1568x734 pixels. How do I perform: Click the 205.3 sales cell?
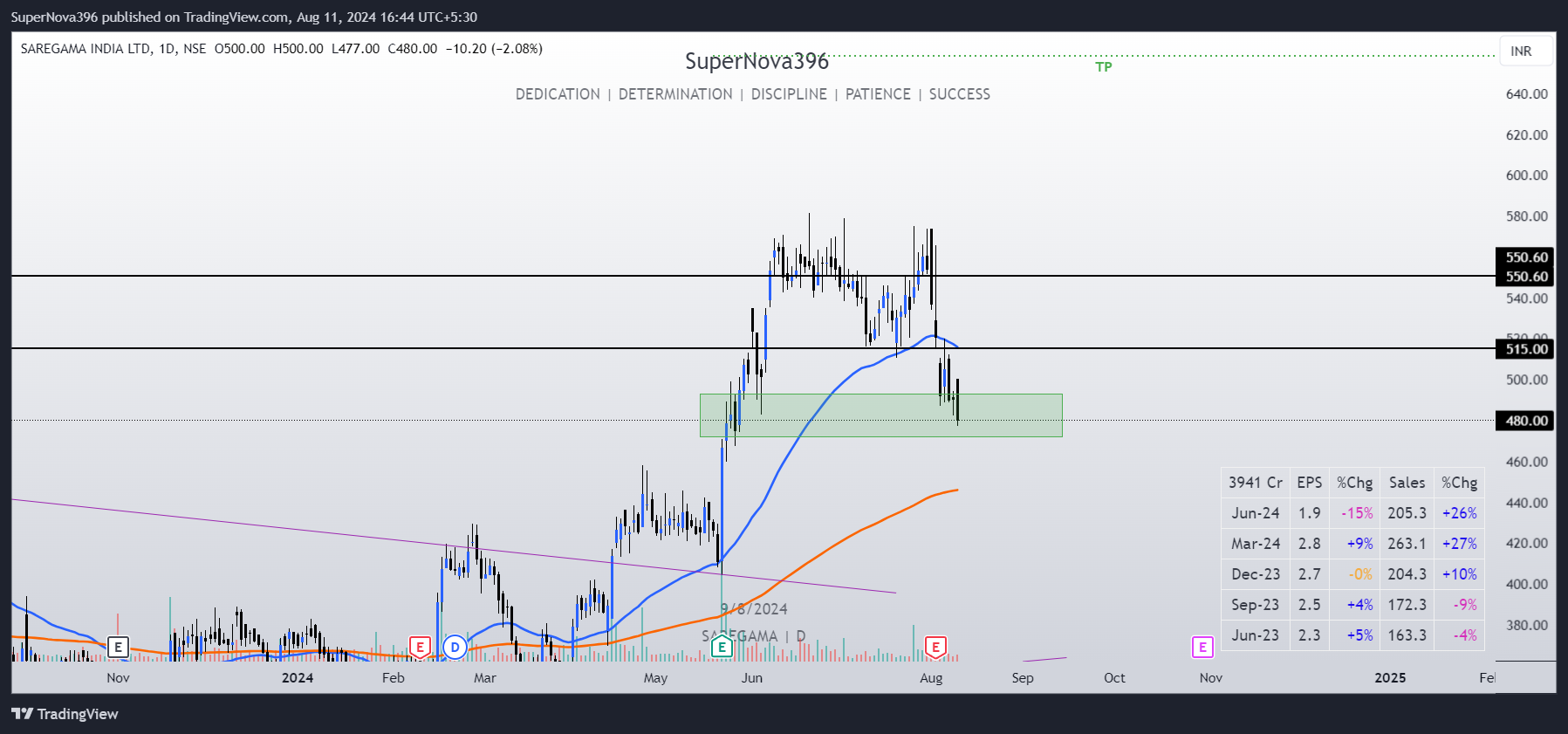tap(1407, 513)
